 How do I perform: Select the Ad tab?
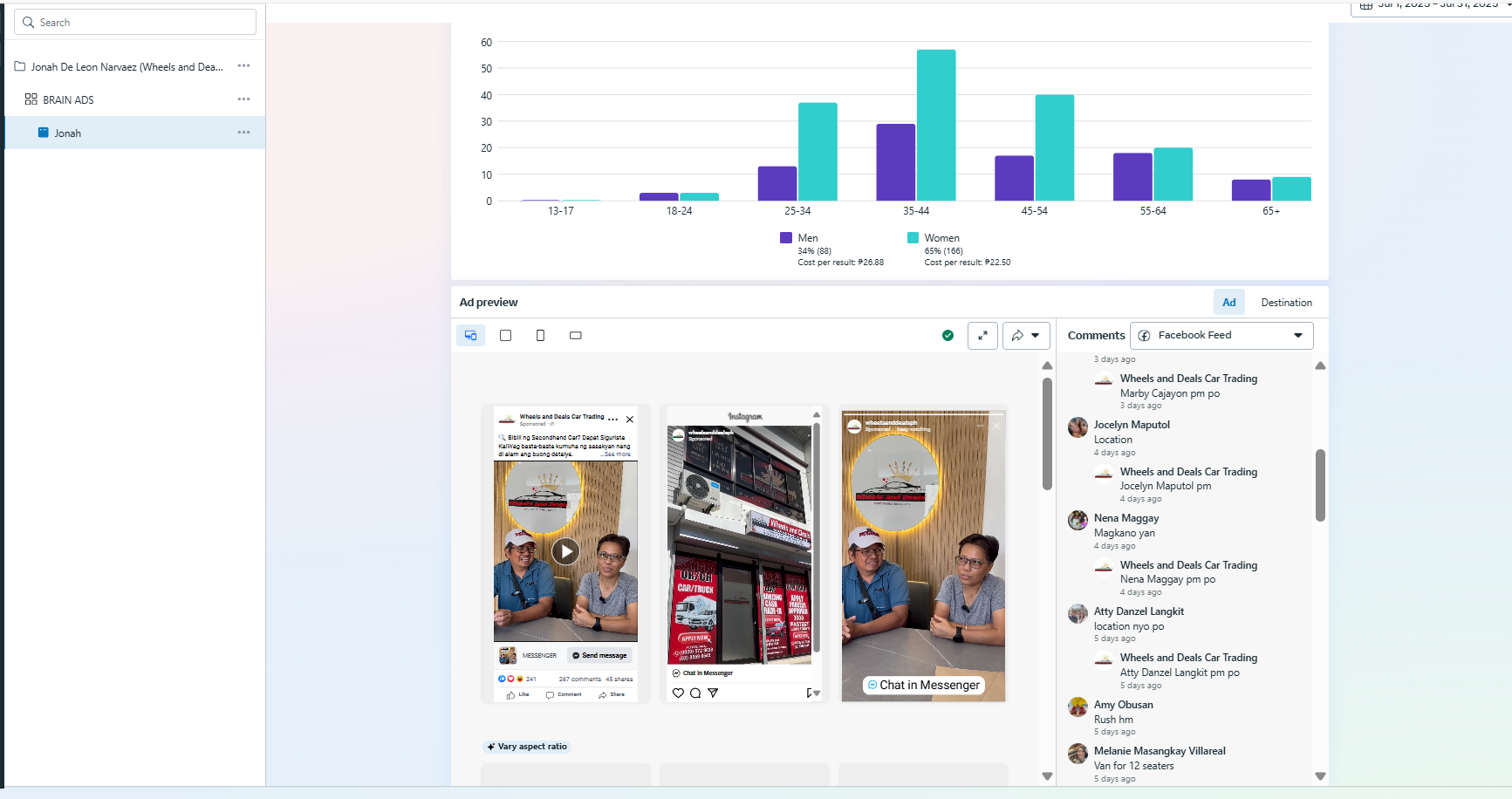(x=1228, y=303)
